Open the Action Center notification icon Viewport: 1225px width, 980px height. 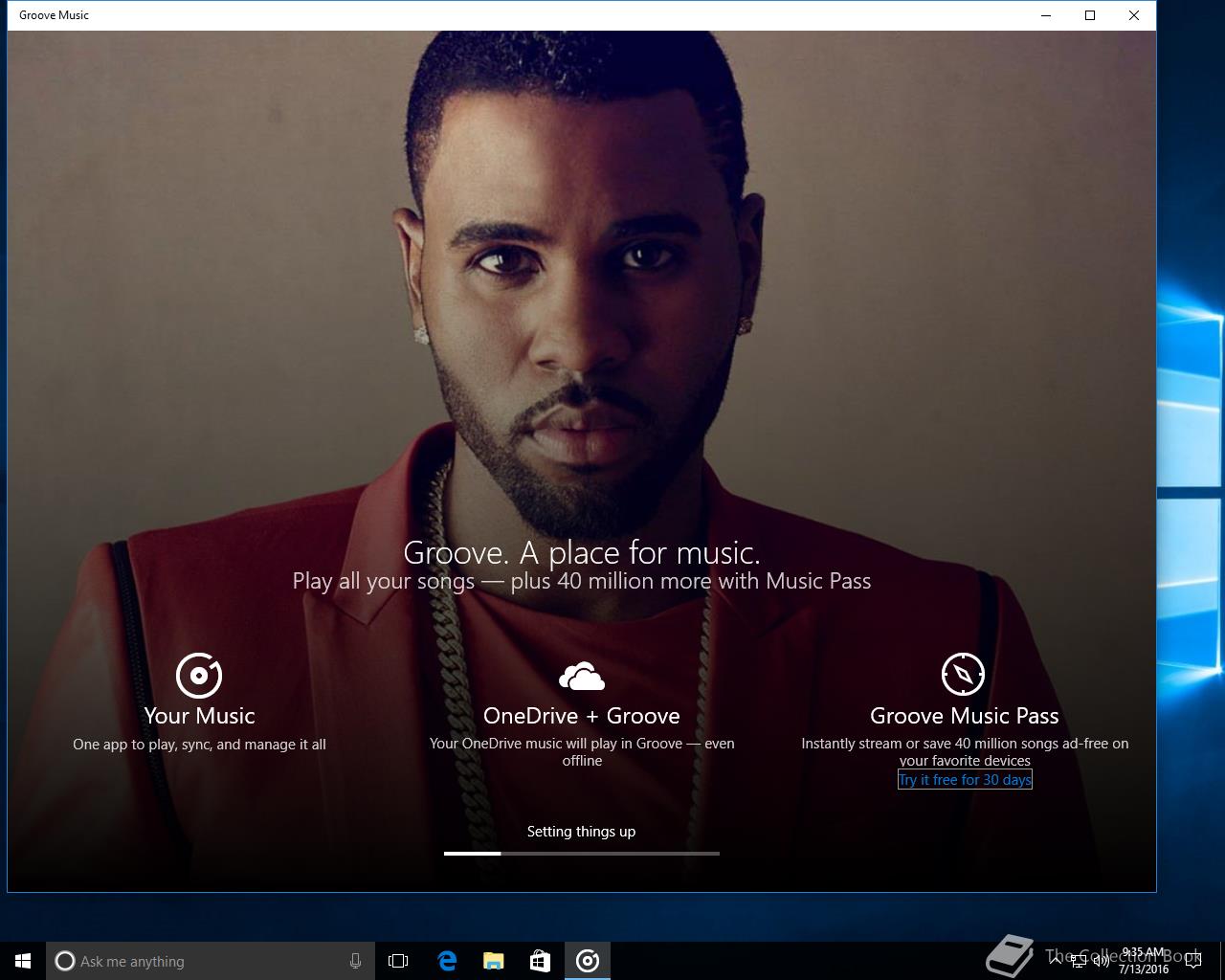pos(1193,962)
